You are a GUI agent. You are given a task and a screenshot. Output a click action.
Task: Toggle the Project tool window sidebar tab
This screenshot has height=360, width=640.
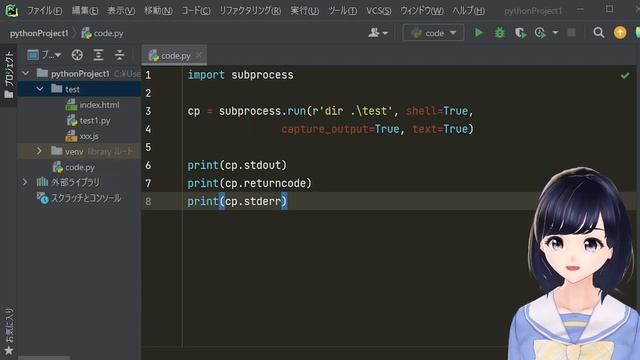click(9, 75)
